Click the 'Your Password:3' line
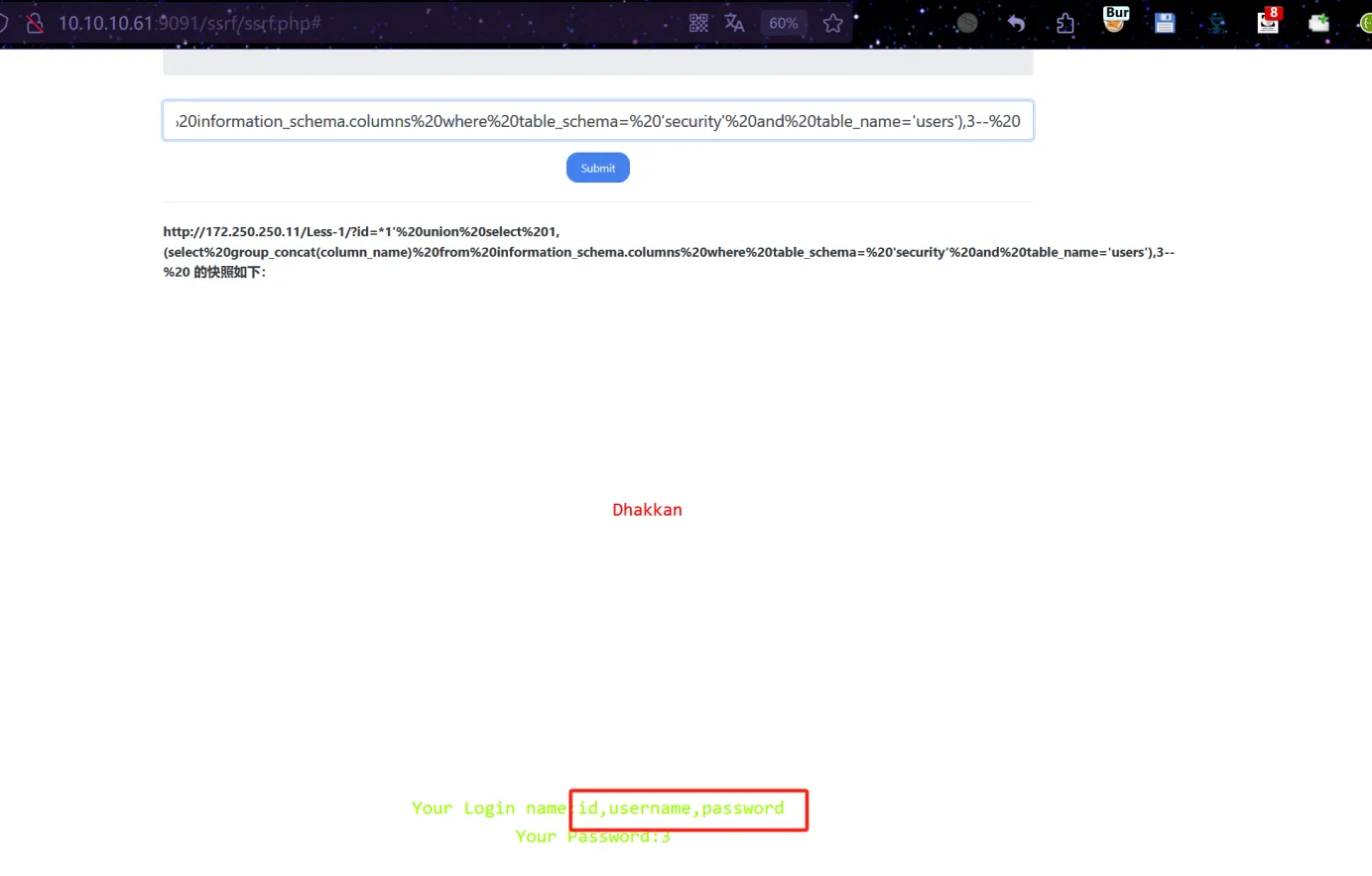The height and width of the screenshot is (876, 1372). point(593,836)
